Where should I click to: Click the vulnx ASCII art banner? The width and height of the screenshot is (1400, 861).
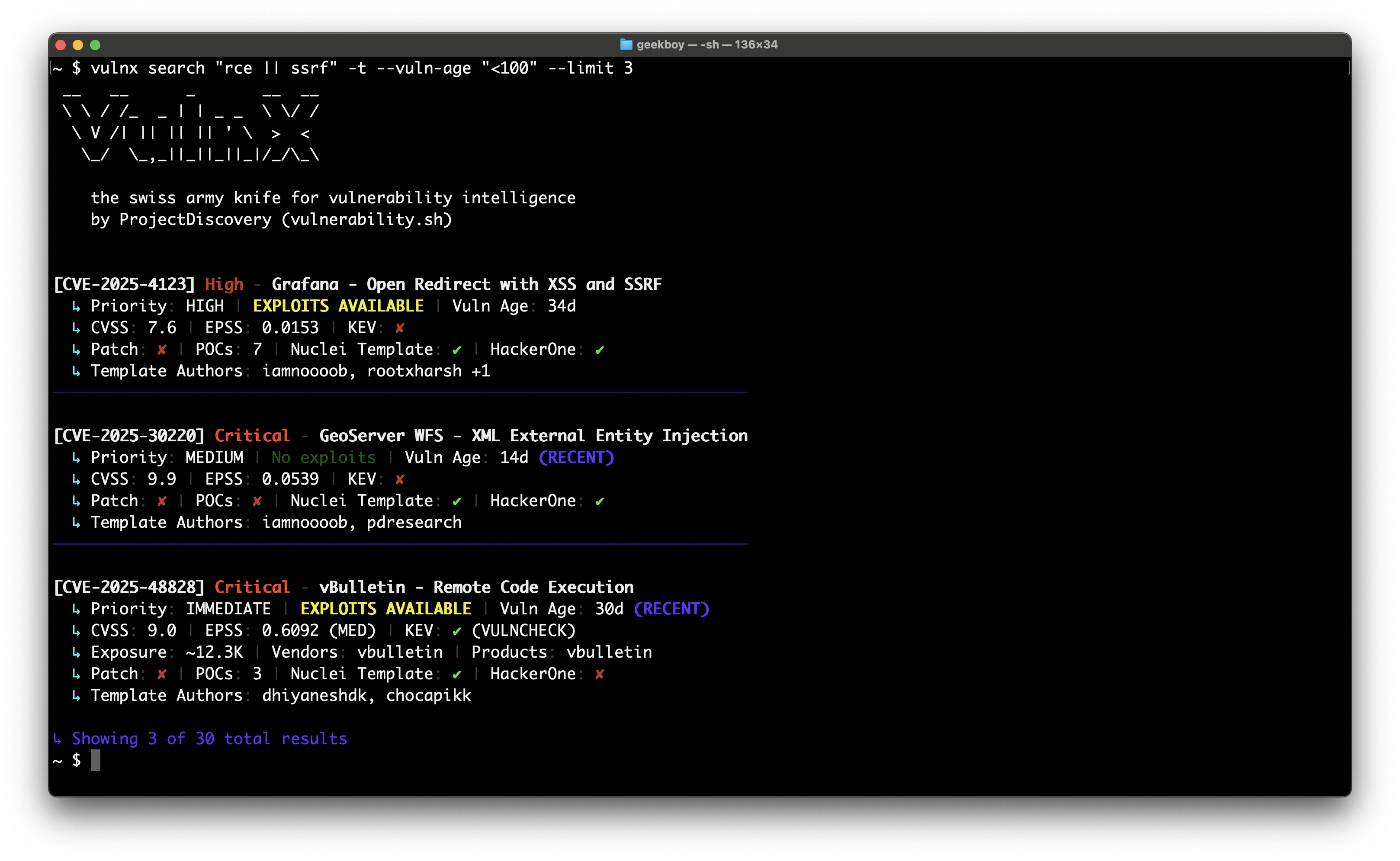(191, 128)
